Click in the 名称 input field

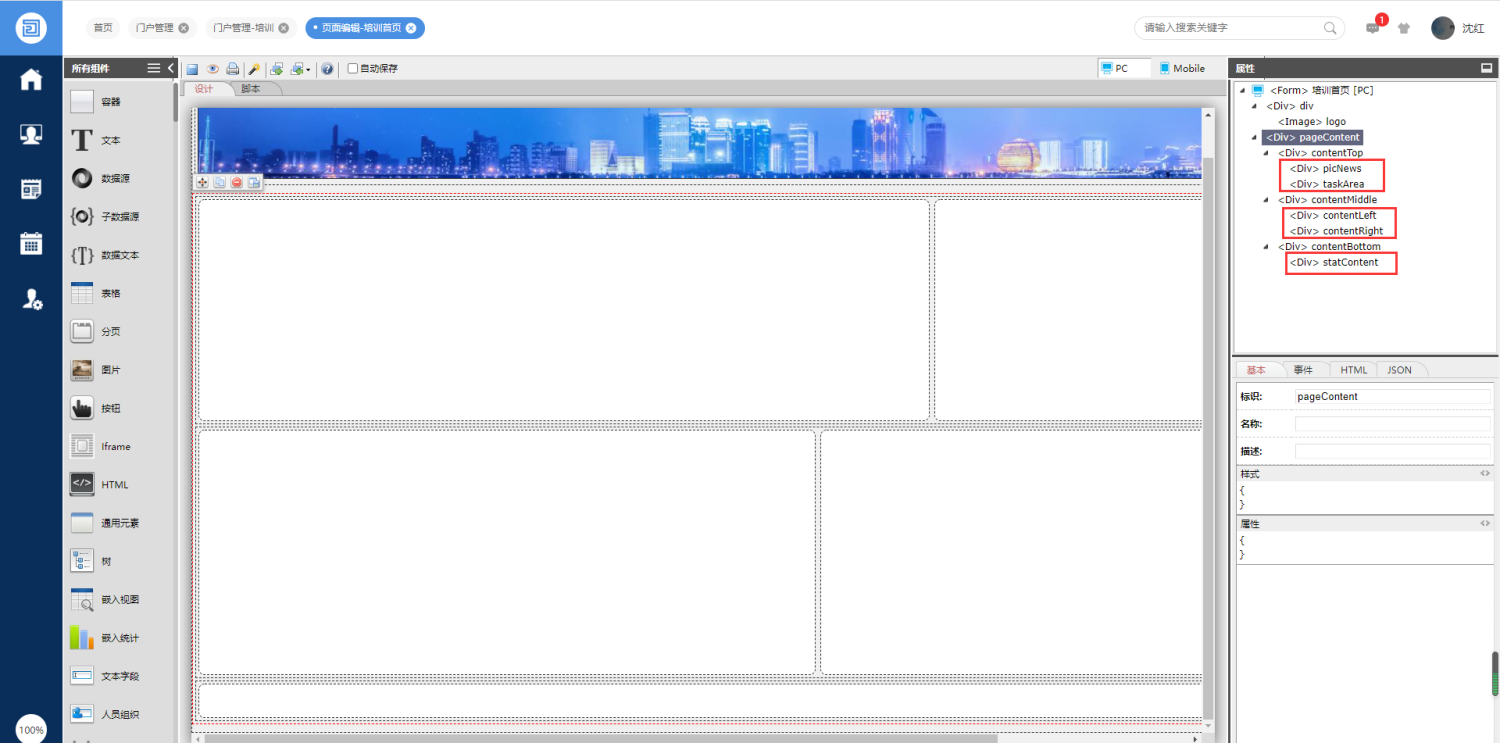point(1393,424)
